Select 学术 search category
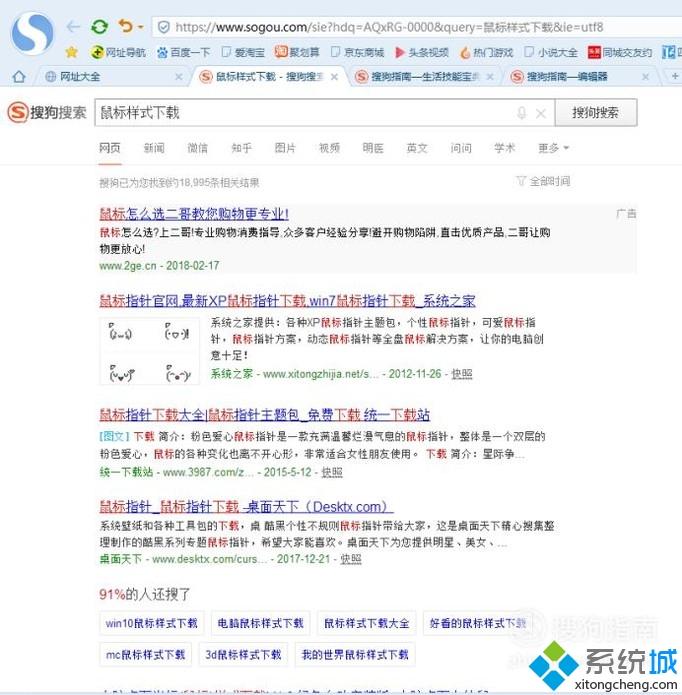 point(505,148)
